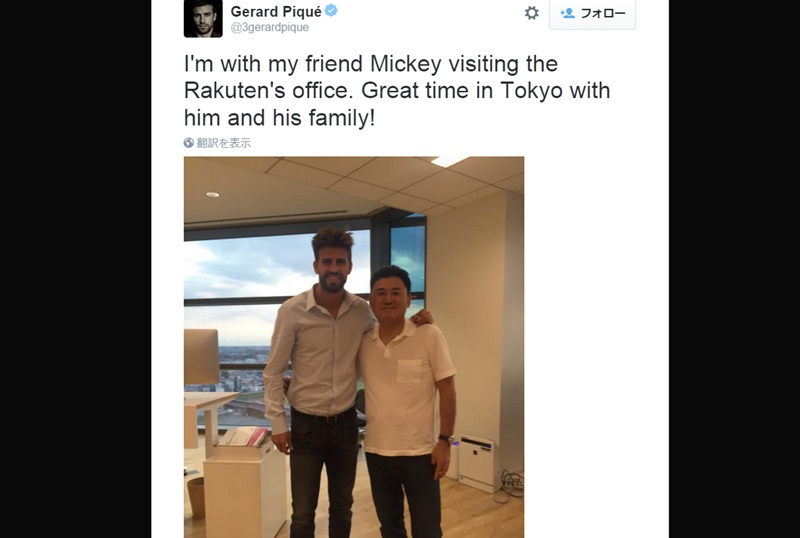800x538 pixels.
Task: Dismiss the tweet via the left dark overlay
Action: [76, 269]
